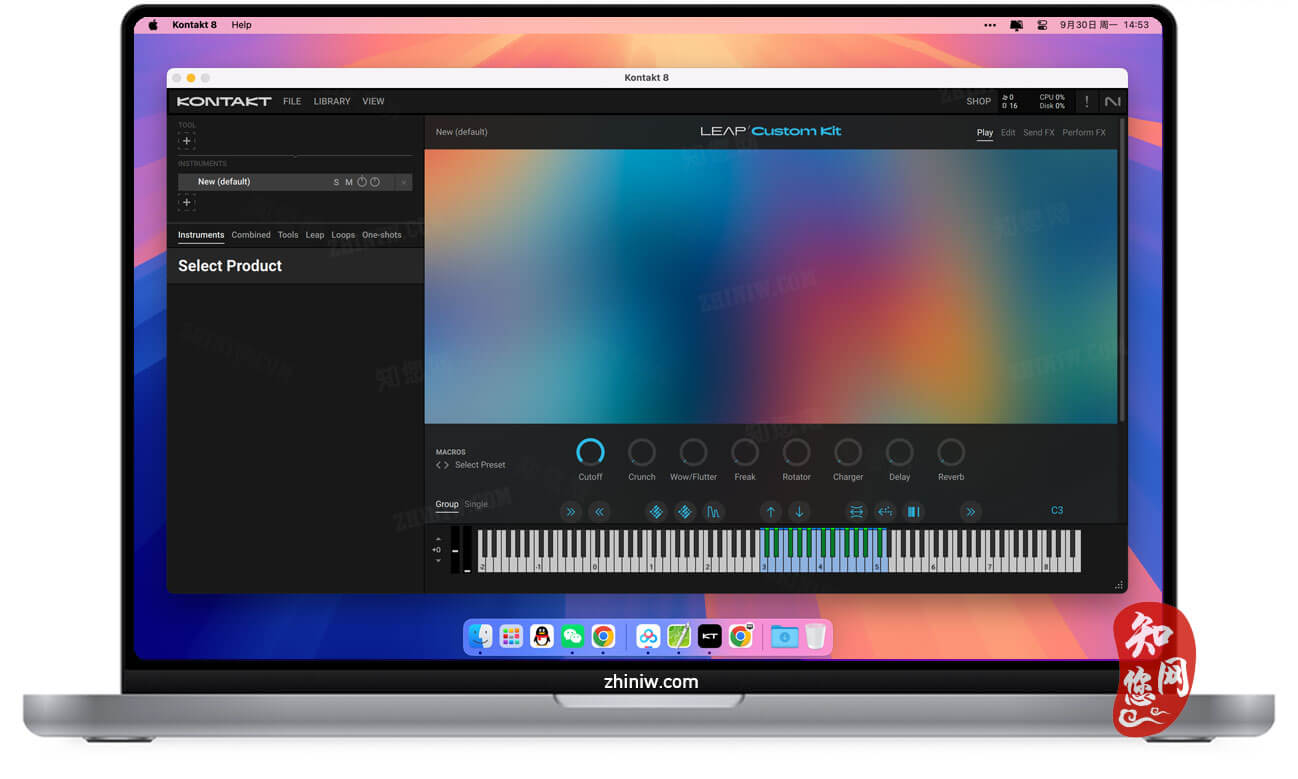Switch to the Tools browser tab
The width and height of the screenshot is (1298, 779).
point(288,235)
